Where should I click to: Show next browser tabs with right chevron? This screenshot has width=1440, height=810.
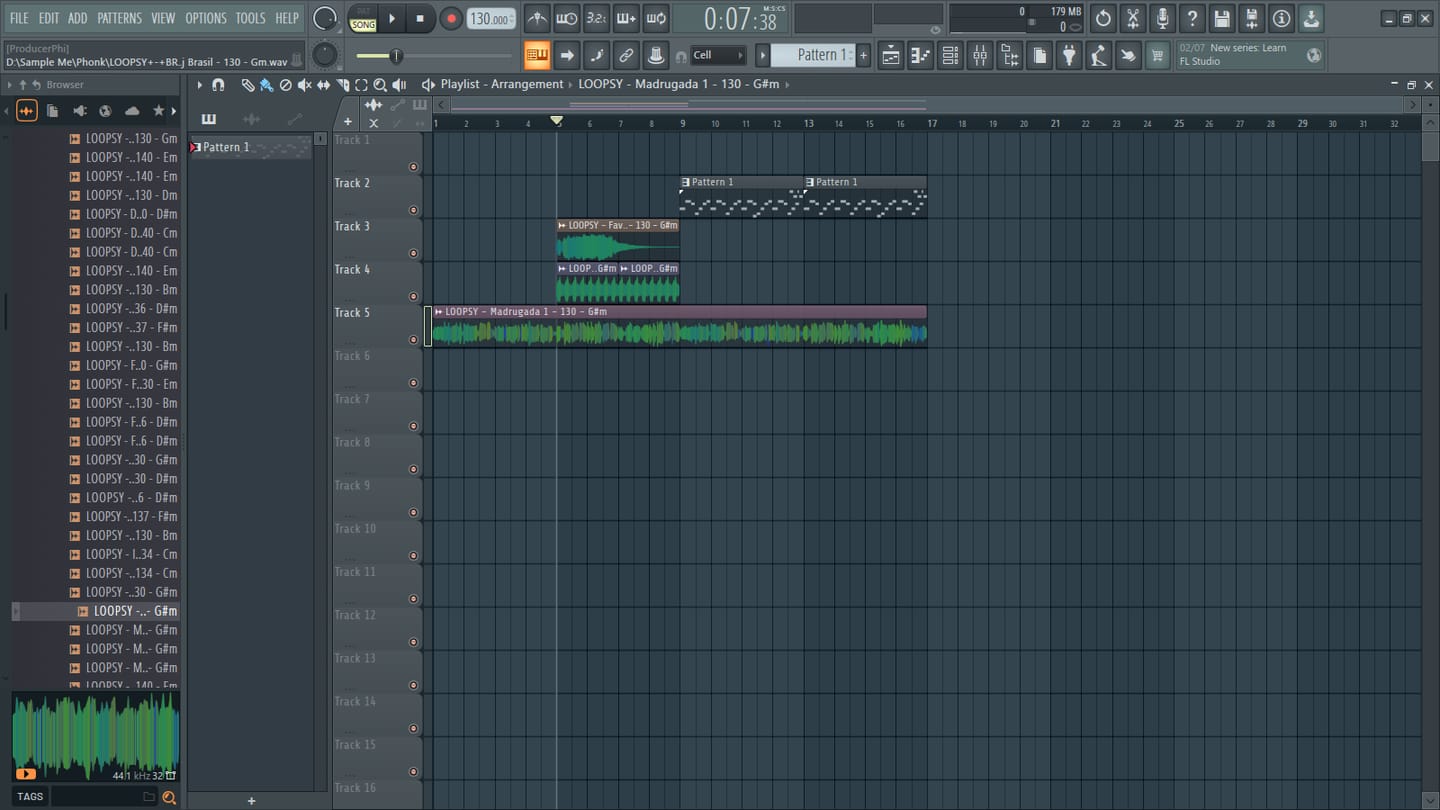(x=174, y=111)
